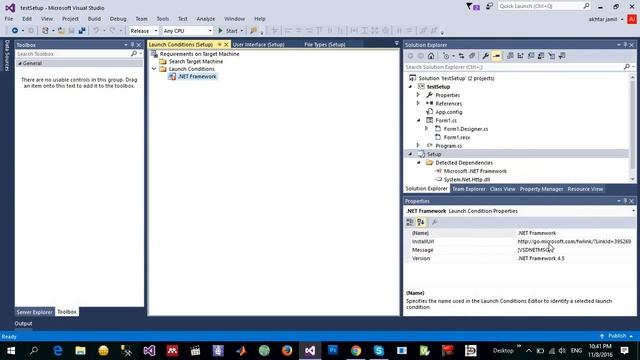
Task: Click the Navigate Backward toolbar icon
Action: click(15, 31)
